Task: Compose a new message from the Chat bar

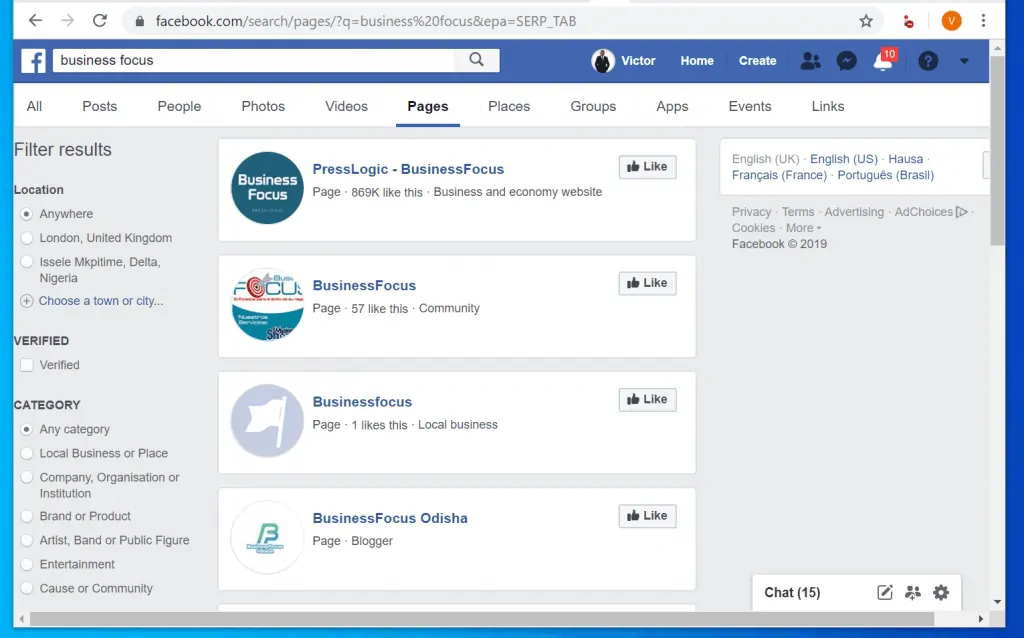Action: 884,592
